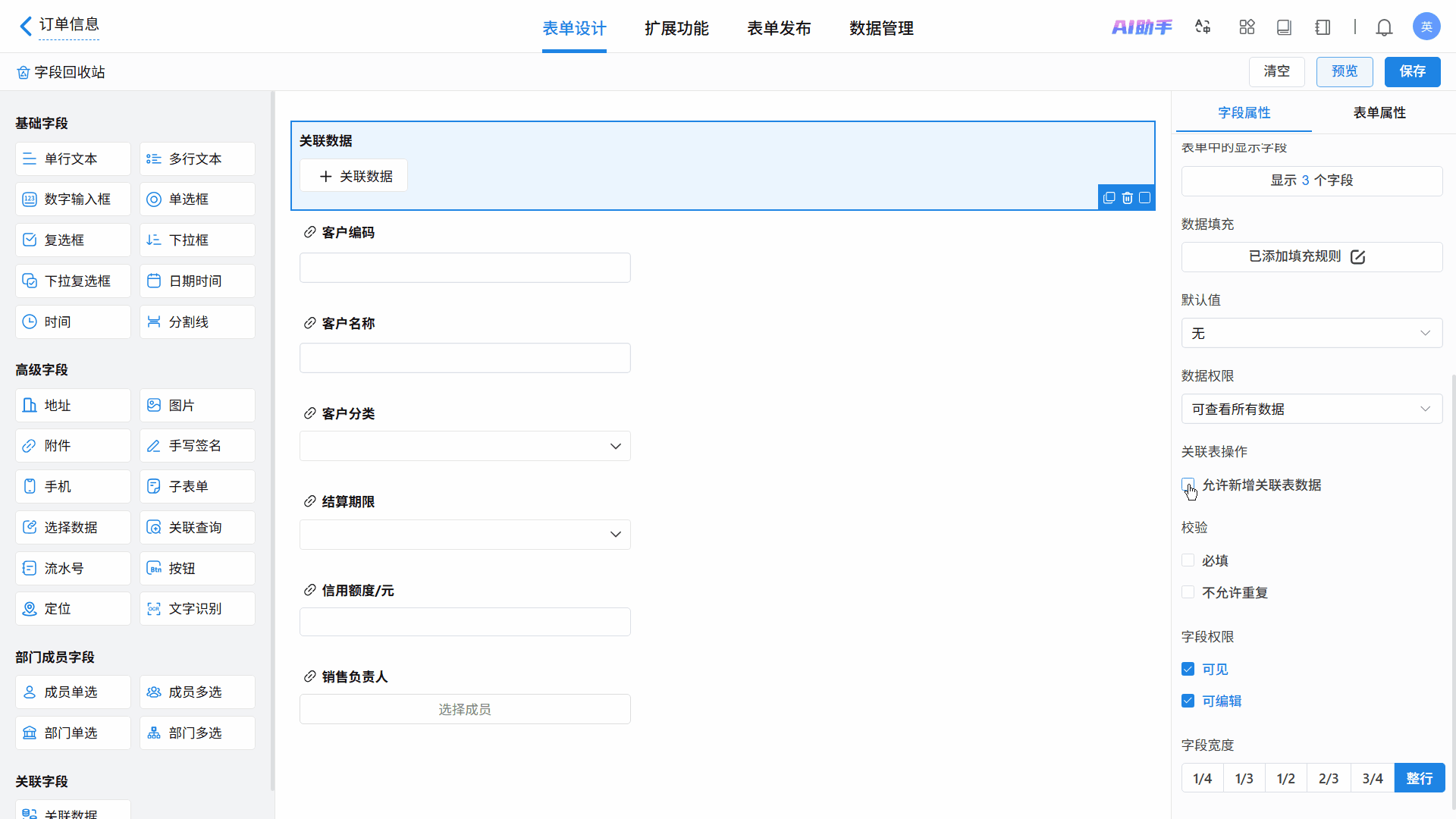Screen dimensions: 1456x819
Task: Uncheck the 可编辑 permission checkbox
Action: tap(1188, 701)
